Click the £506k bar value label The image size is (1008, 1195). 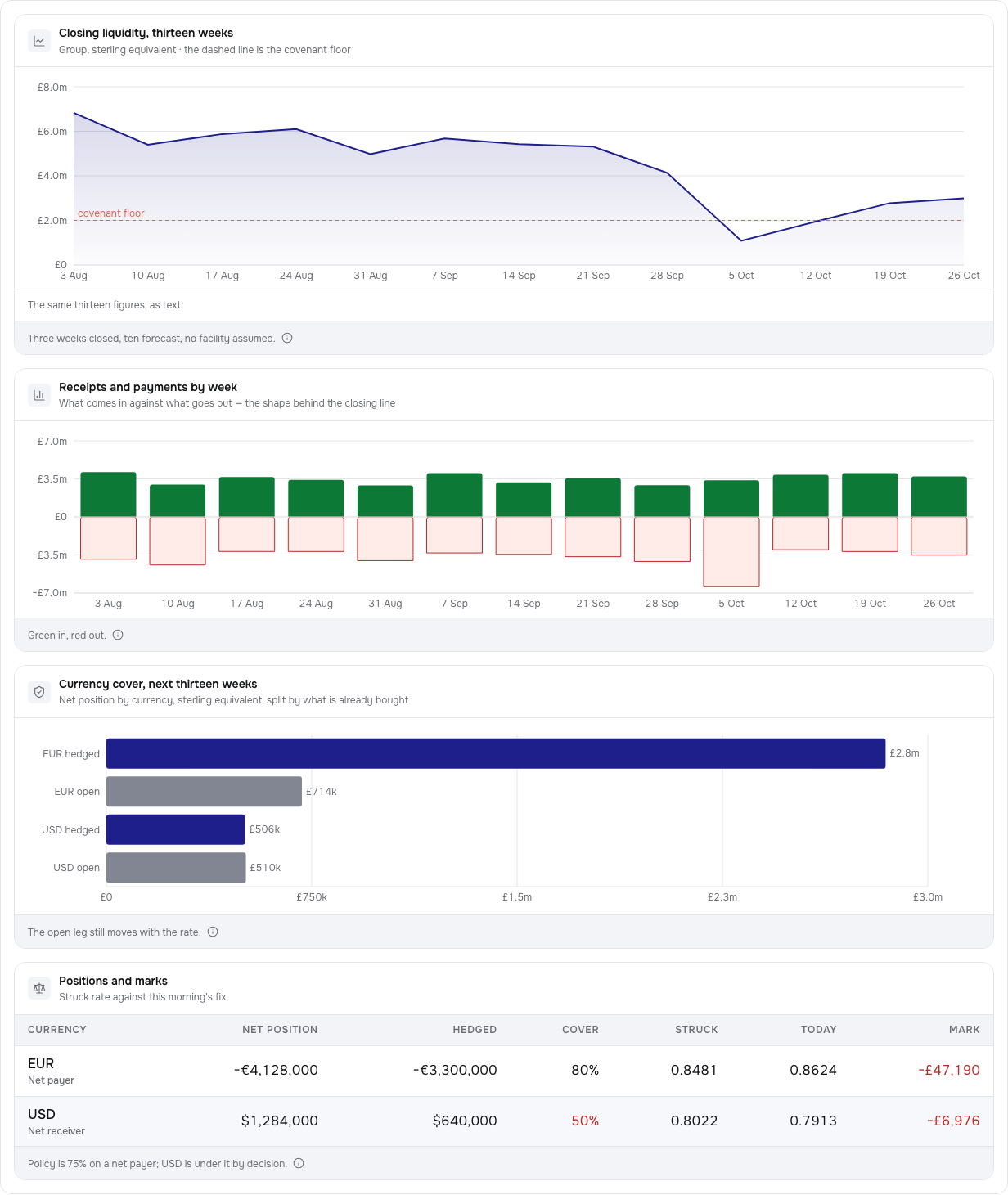pos(264,829)
